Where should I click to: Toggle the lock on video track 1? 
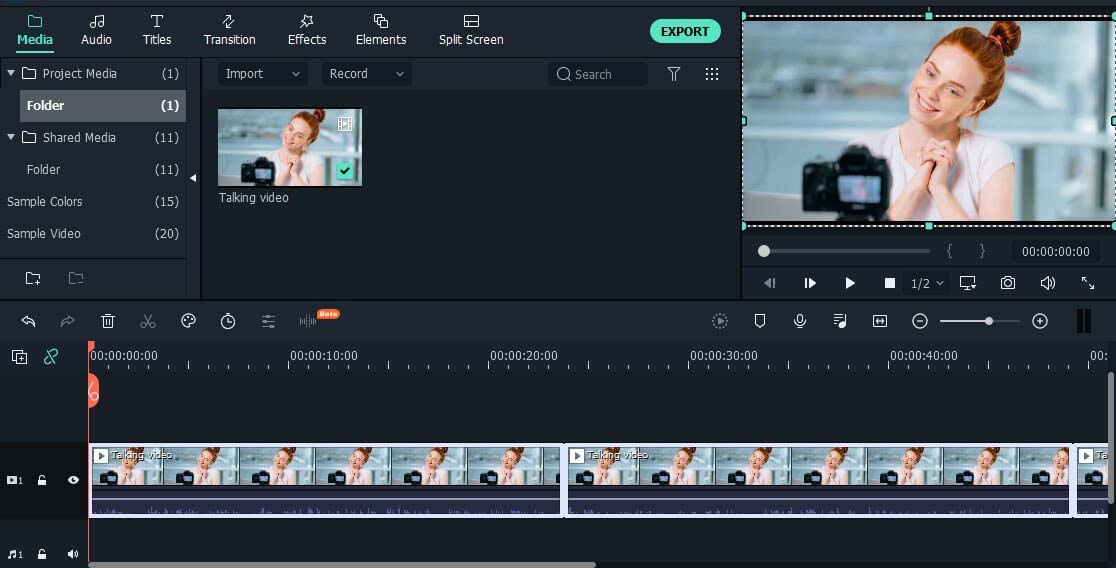coord(42,480)
